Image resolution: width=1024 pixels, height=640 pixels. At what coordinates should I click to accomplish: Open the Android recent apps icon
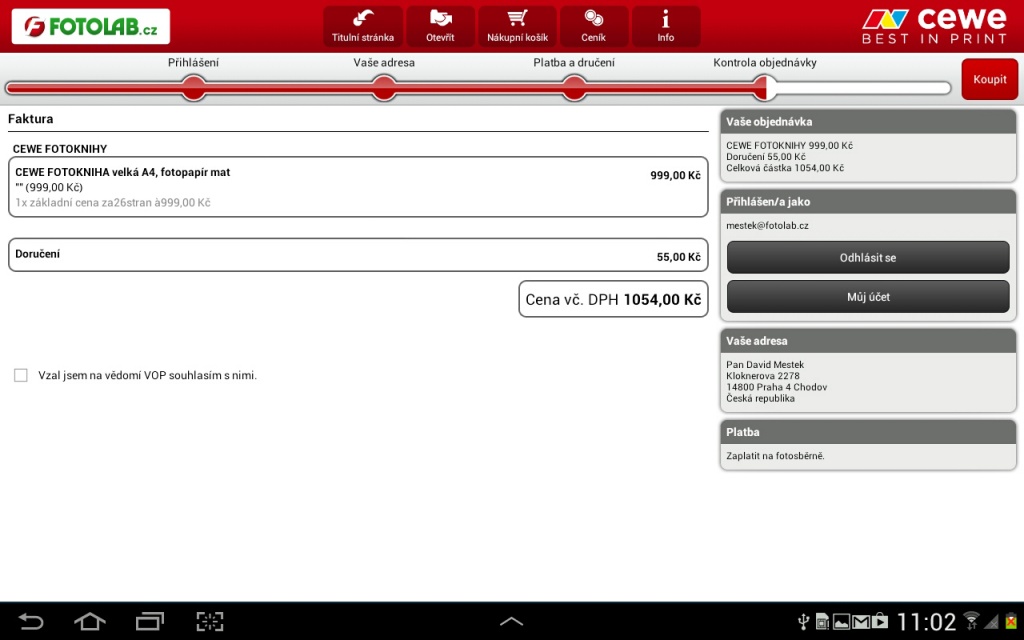[150, 621]
